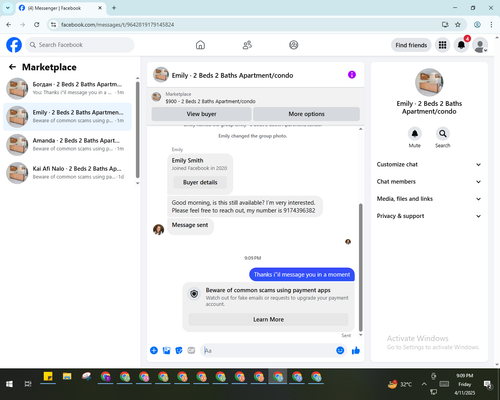Viewport: 500px width, 400px height.
Task: Open Task View on the taskbar
Action: click(28, 384)
